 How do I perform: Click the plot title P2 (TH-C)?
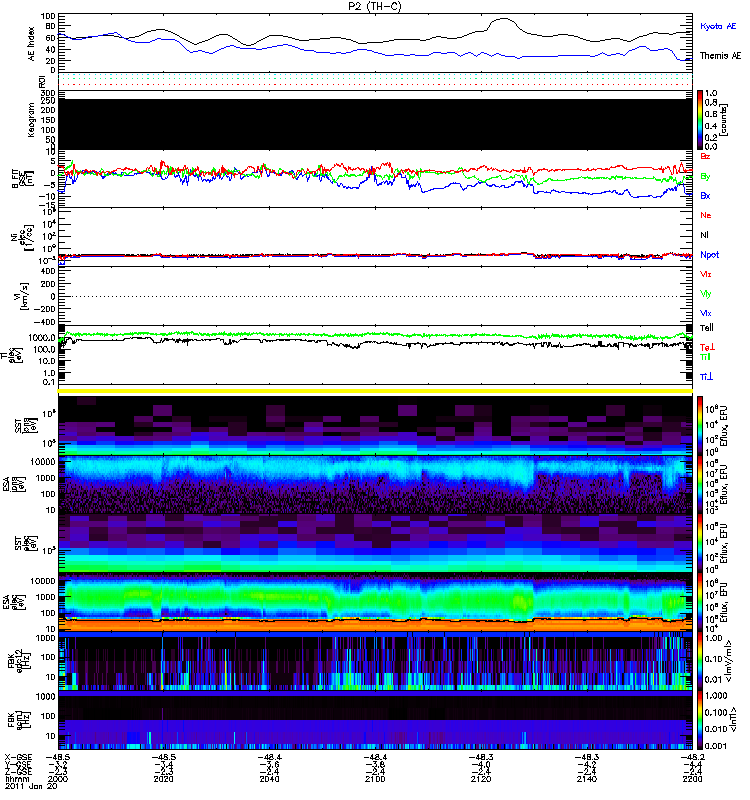click(374, 6)
